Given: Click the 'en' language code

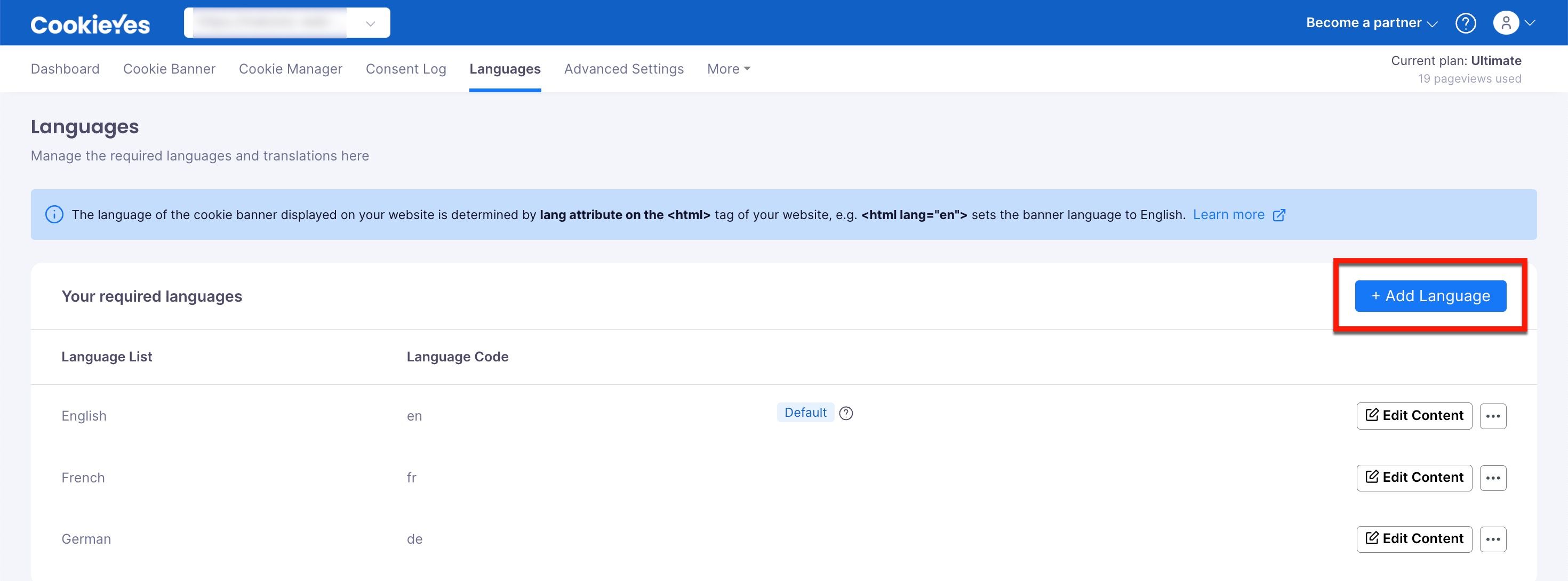Looking at the screenshot, I should tap(414, 417).
